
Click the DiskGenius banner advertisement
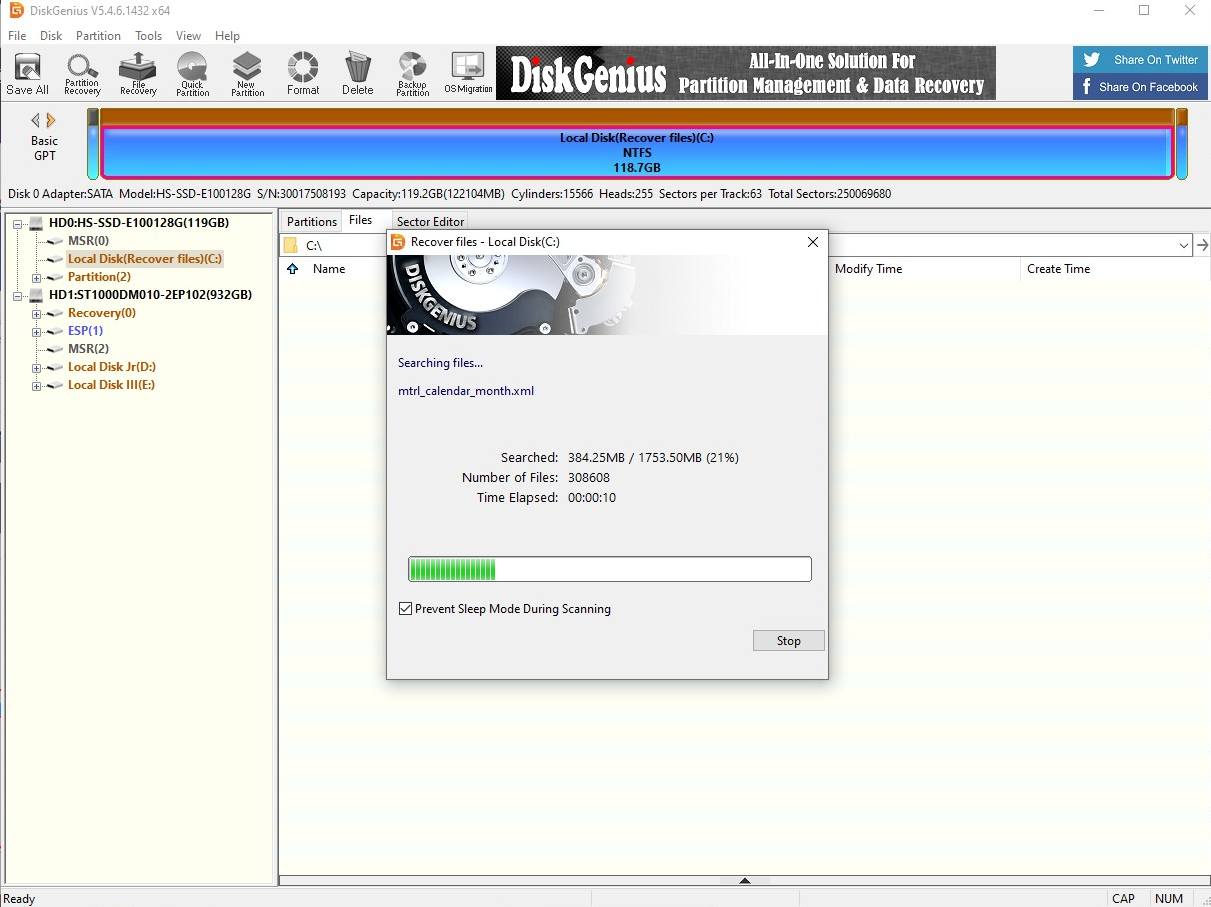(746, 73)
